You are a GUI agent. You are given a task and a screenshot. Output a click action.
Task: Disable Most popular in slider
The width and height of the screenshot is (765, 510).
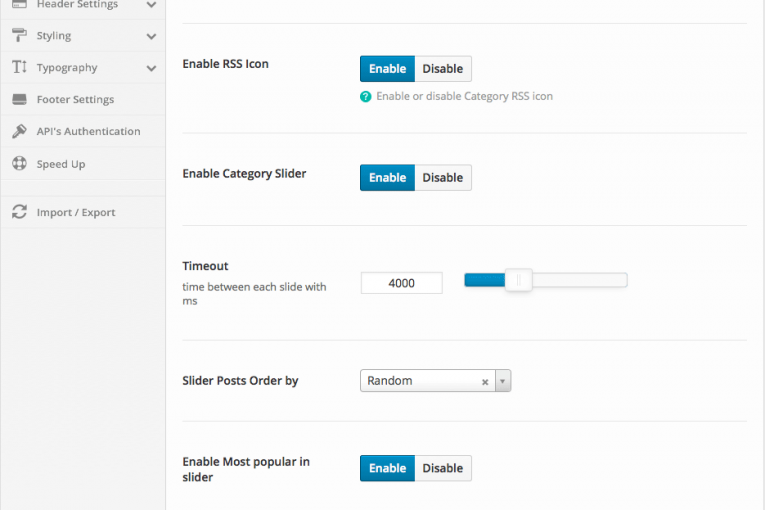[443, 468]
